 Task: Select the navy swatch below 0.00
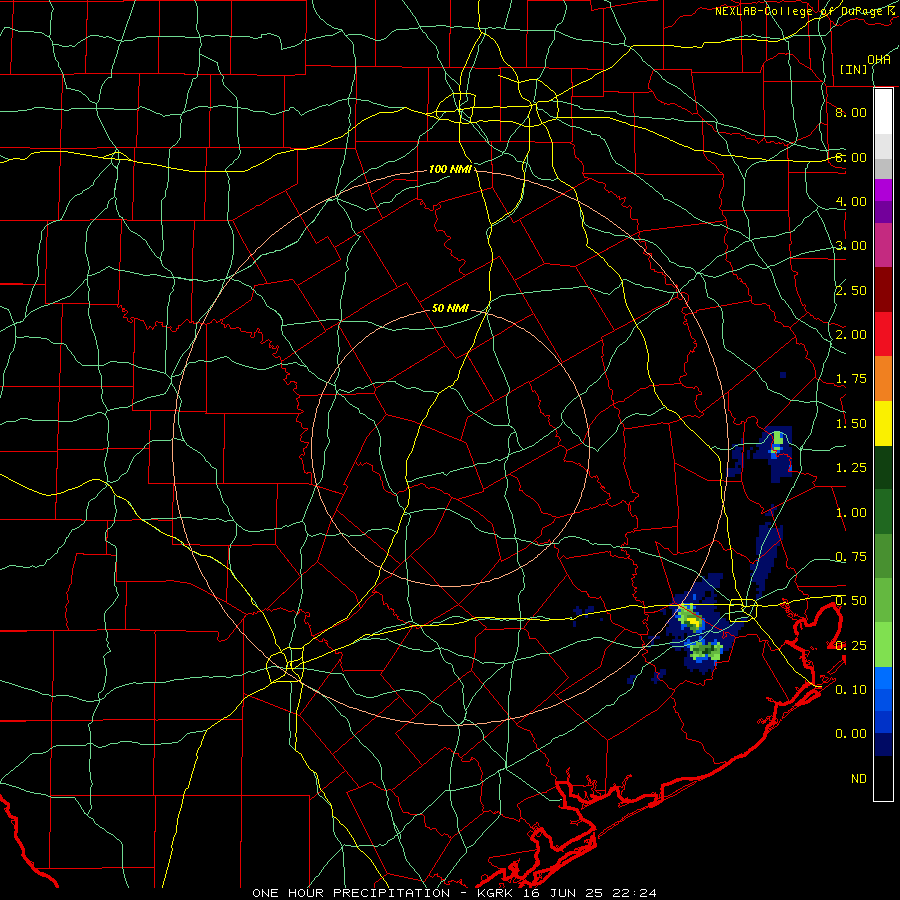tap(883, 745)
